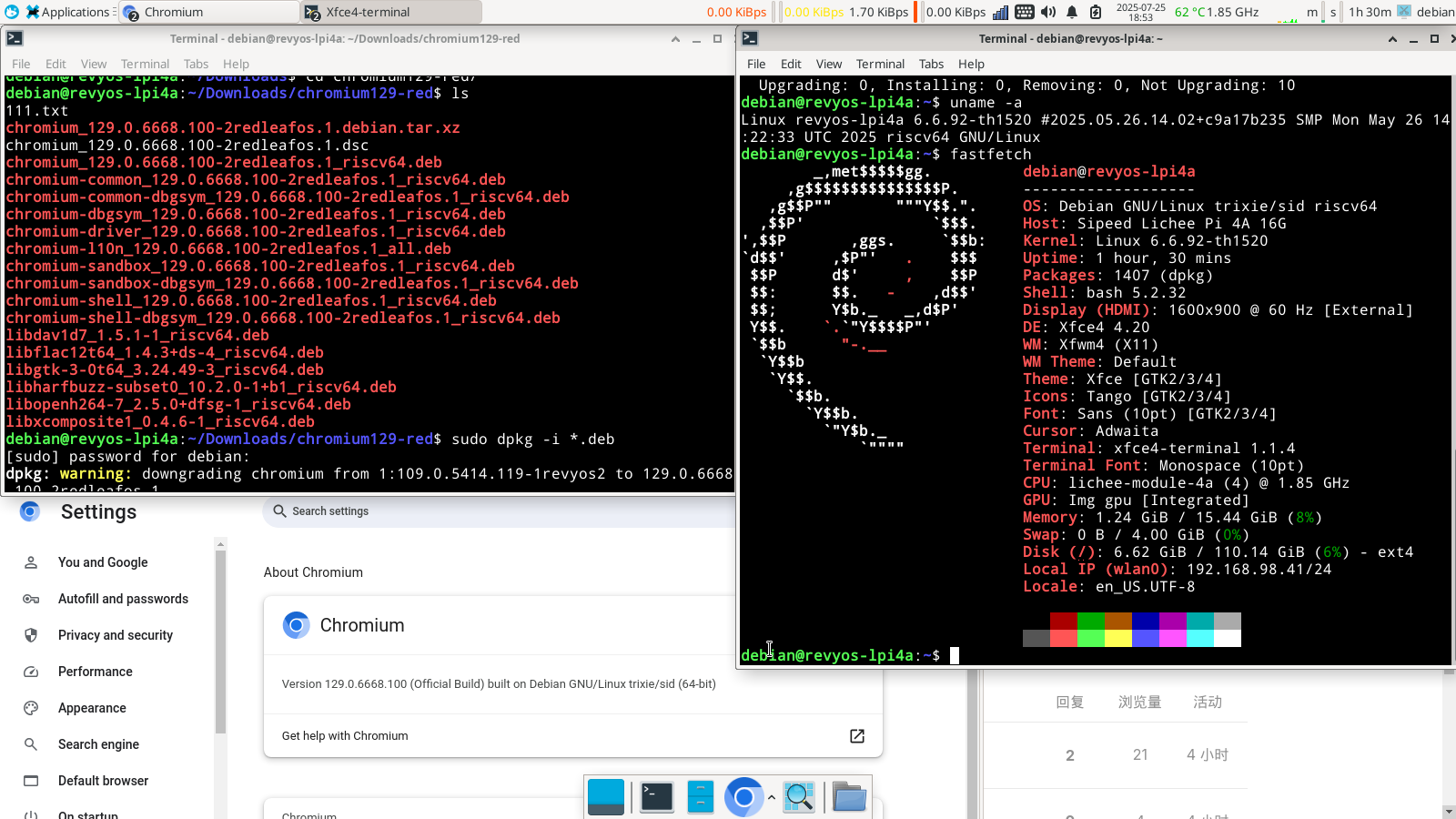Screen dimensions: 1456x819
Task: Open Help menu in the right terminal window
Action: click(x=971, y=64)
